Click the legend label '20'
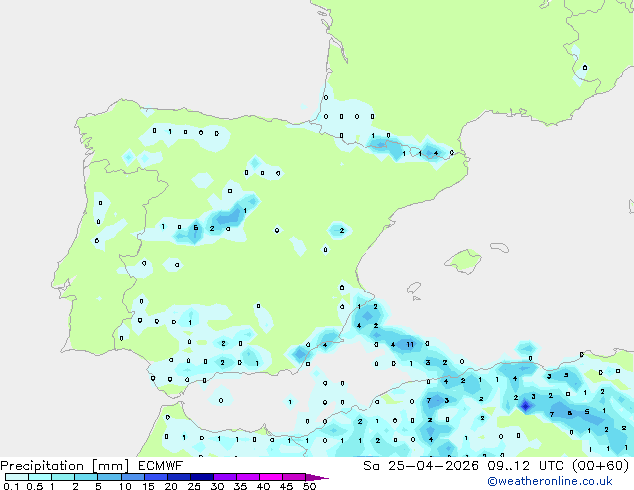This screenshot has width=634, height=490. coord(171,486)
